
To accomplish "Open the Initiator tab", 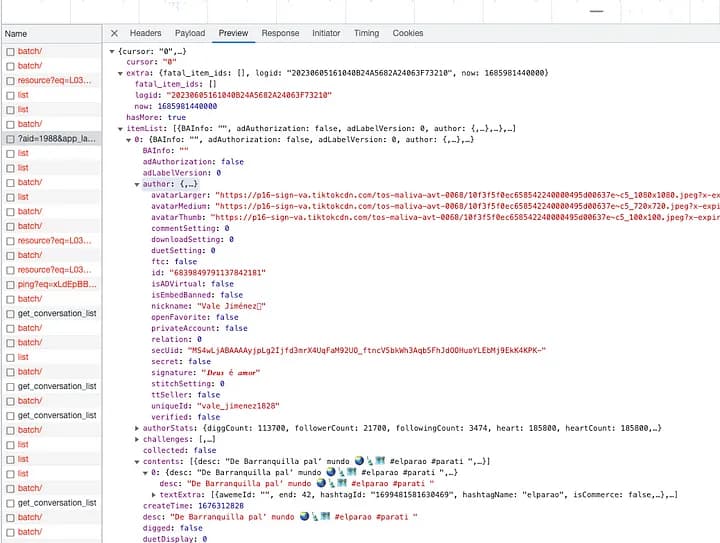I will tap(326, 33).
